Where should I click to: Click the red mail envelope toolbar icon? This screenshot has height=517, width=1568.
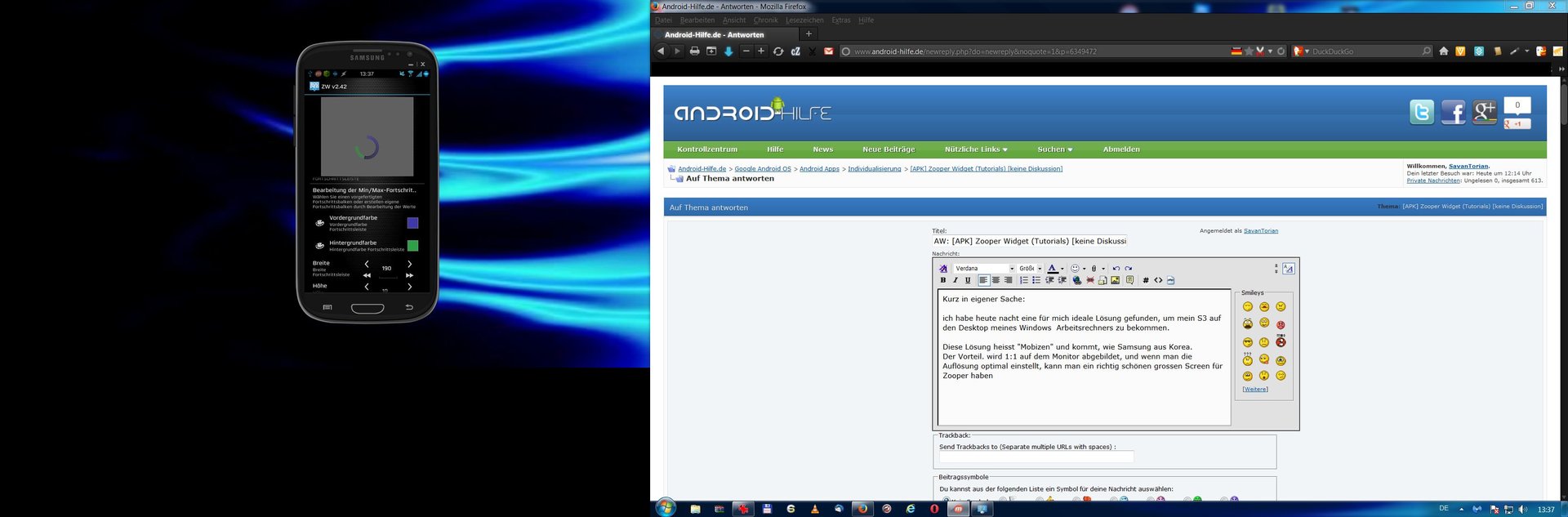829,51
